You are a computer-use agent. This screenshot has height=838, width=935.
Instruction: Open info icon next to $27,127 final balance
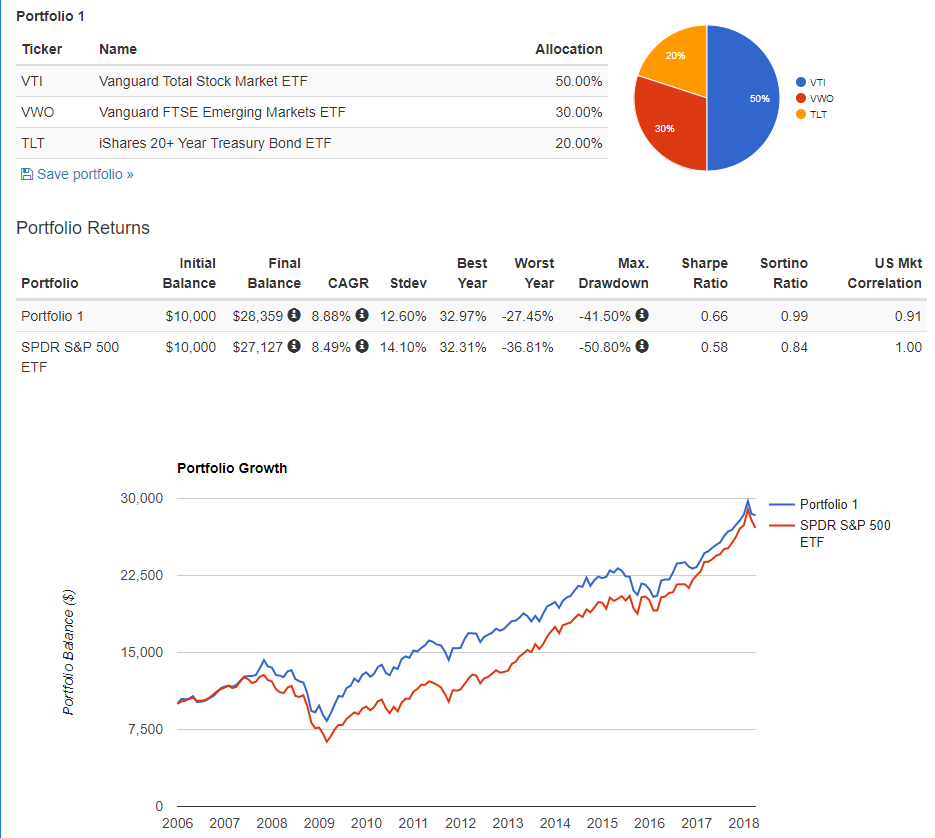(x=294, y=346)
